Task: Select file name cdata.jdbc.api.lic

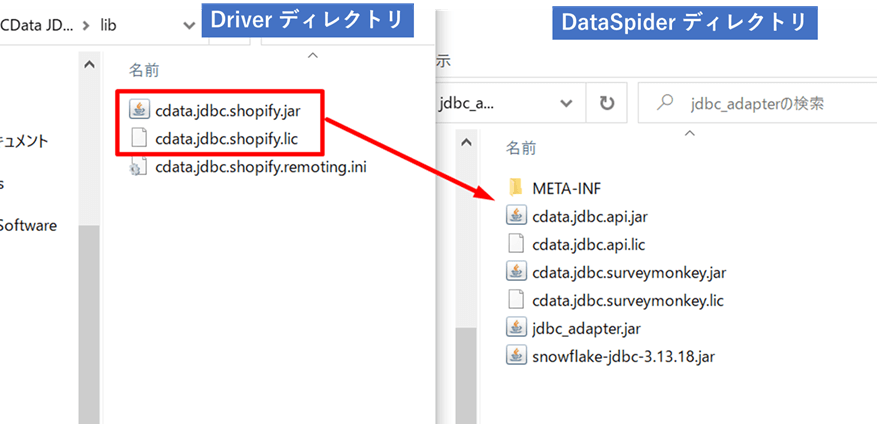Action: [588, 244]
